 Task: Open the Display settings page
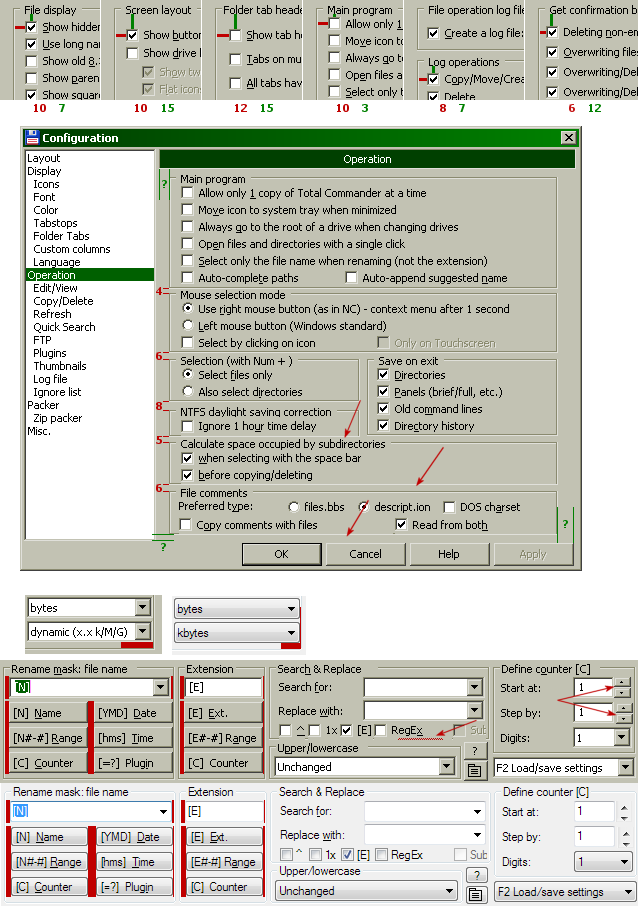(x=44, y=171)
